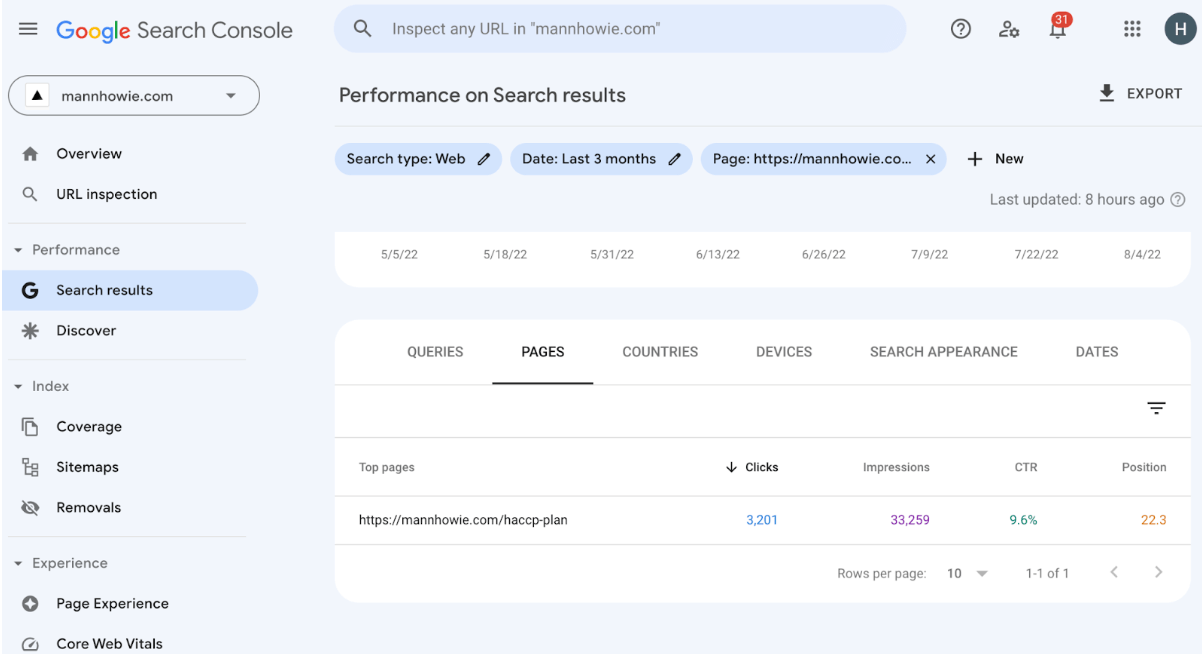Switch to the Queries tab
The image size is (1202, 654).
click(x=435, y=352)
